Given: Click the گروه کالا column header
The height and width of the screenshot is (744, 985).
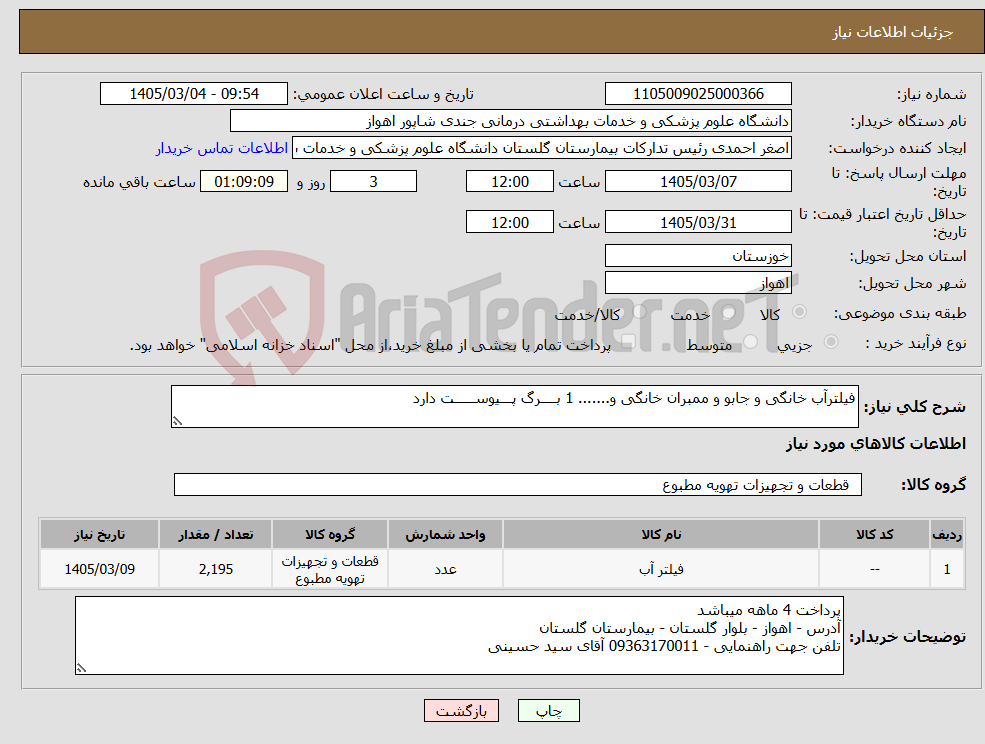Looking at the screenshot, I should (330, 534).
